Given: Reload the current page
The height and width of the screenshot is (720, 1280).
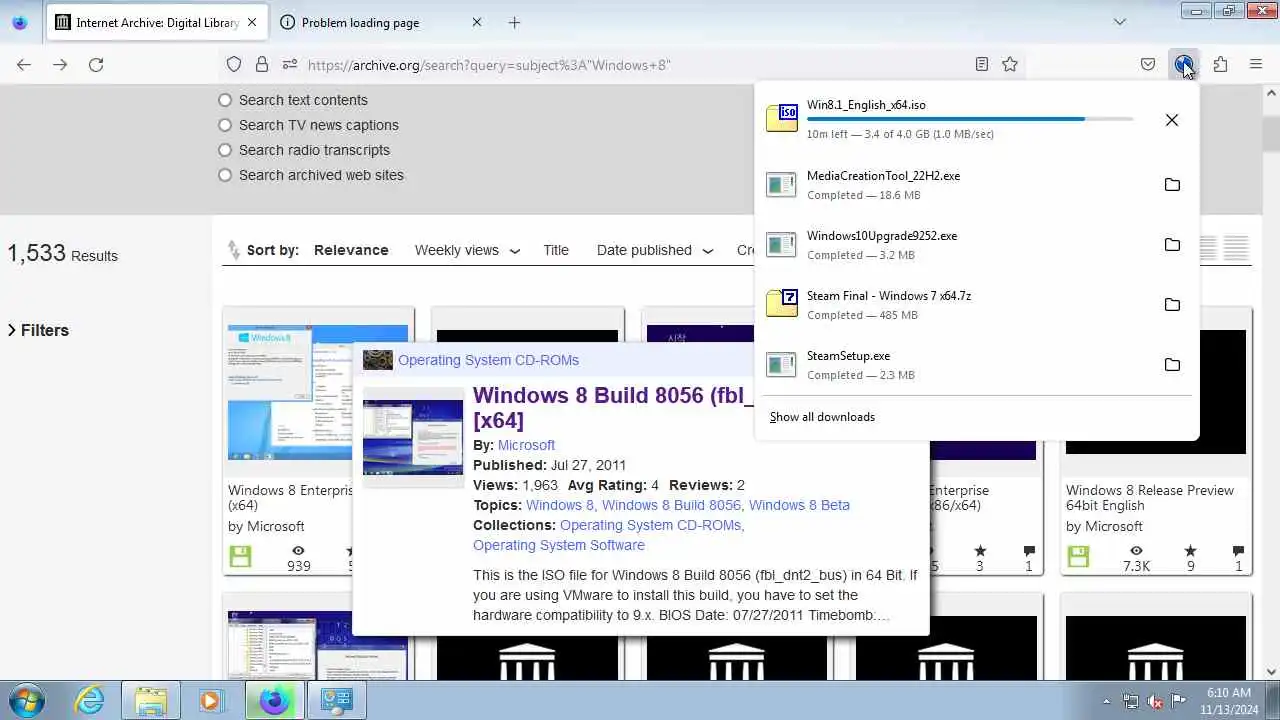Looking at the screenshot, I should click(x=96, y=64).
